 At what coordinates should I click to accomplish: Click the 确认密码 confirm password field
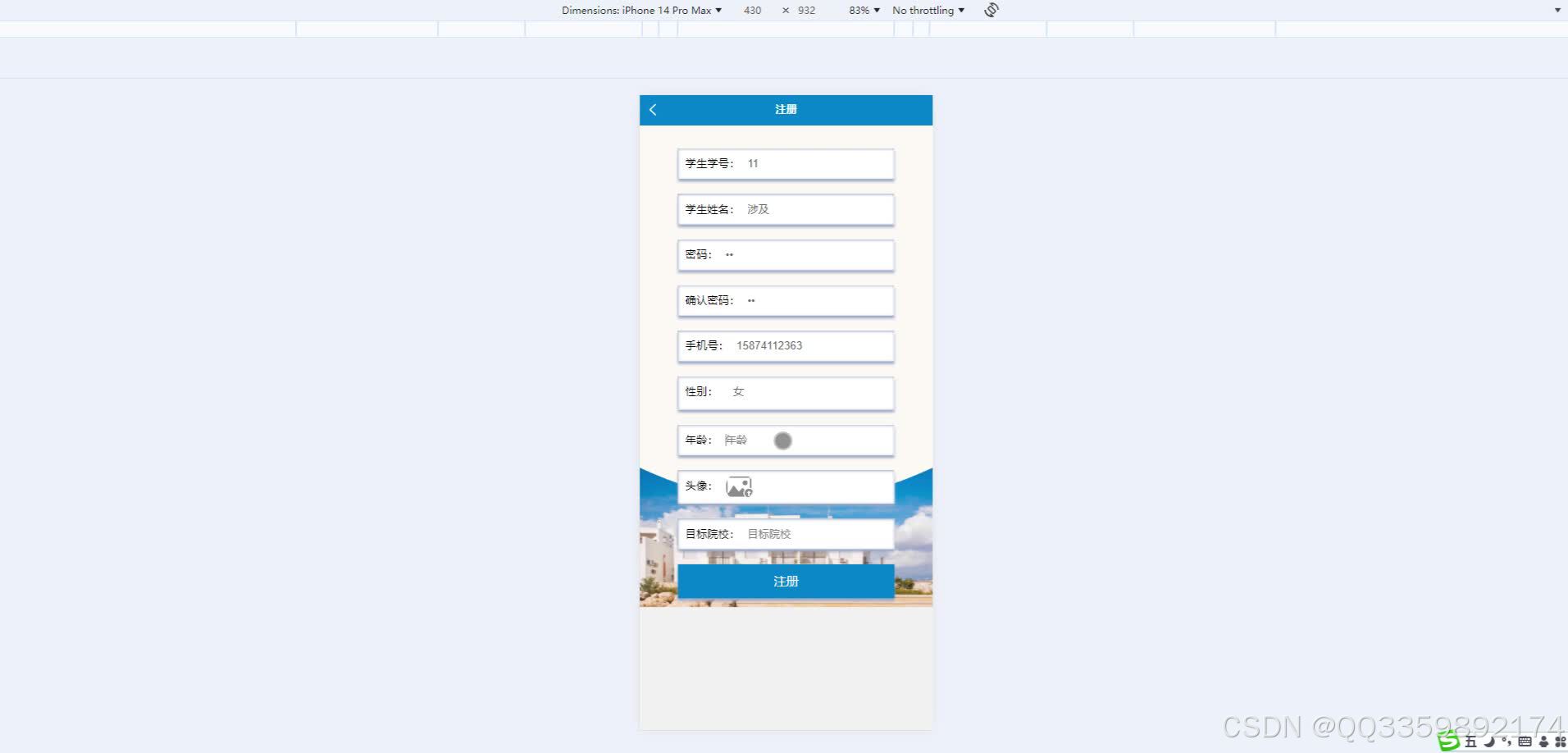pyautogui.click(x=786, y=301)
